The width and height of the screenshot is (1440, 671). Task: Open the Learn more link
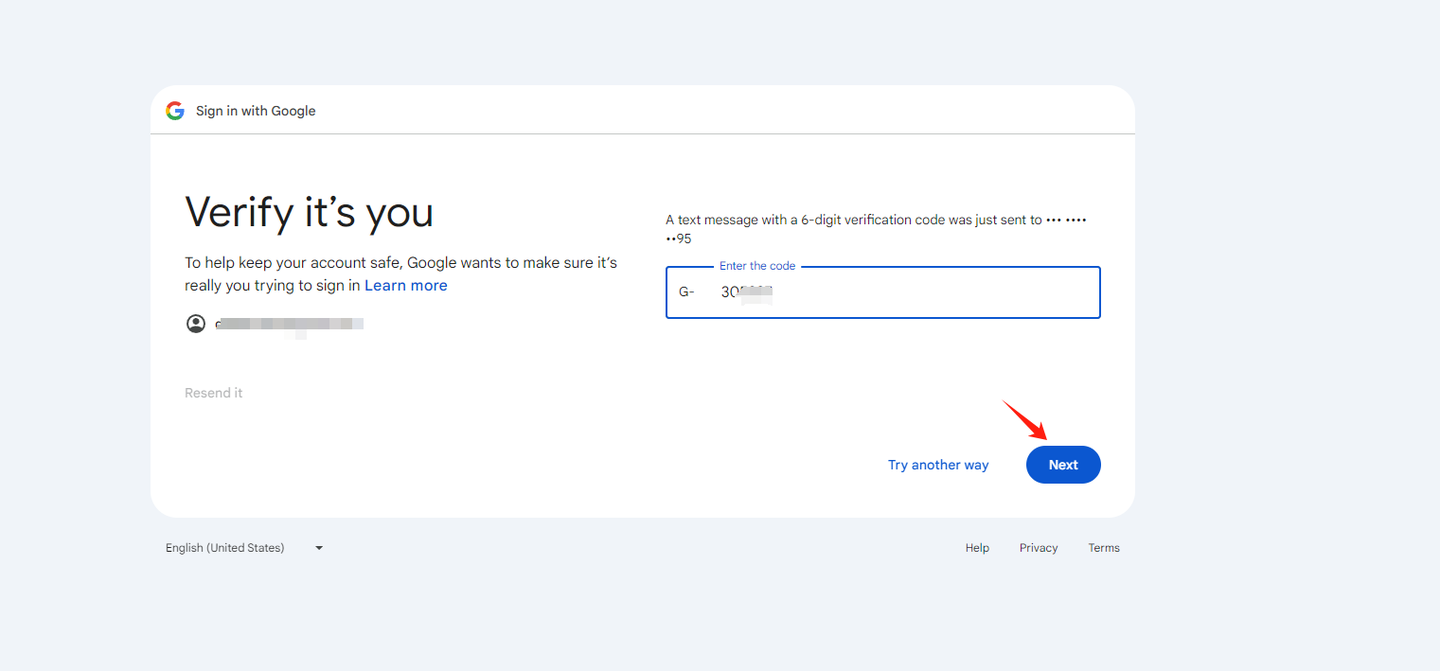point(406,286)
